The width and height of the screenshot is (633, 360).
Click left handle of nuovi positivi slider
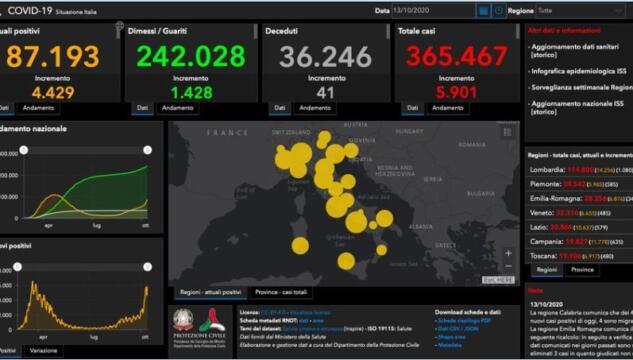click(17, 267)
